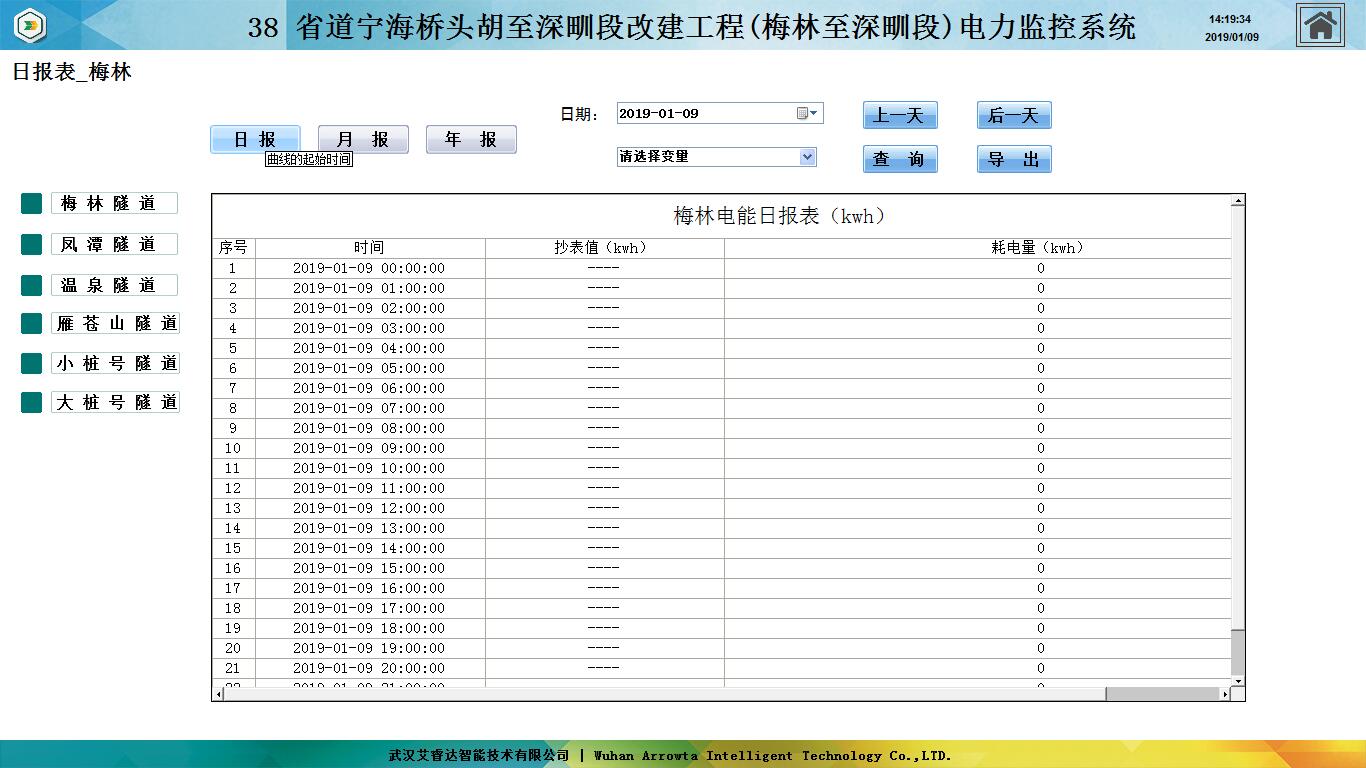The height and width of the screenshot is (768, 1366).
Task: Switch to the 年报 yearly report tab
Action: pos(471,140)
